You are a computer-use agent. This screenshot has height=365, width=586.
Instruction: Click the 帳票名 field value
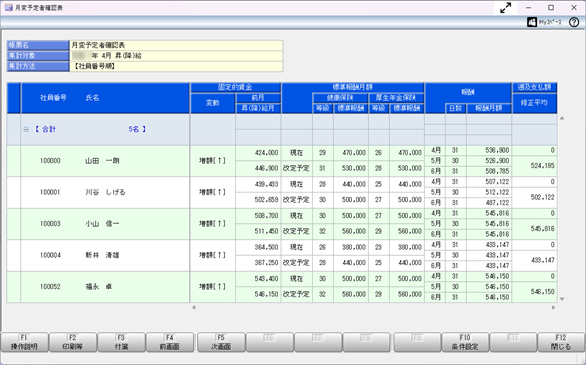(176, 45)
